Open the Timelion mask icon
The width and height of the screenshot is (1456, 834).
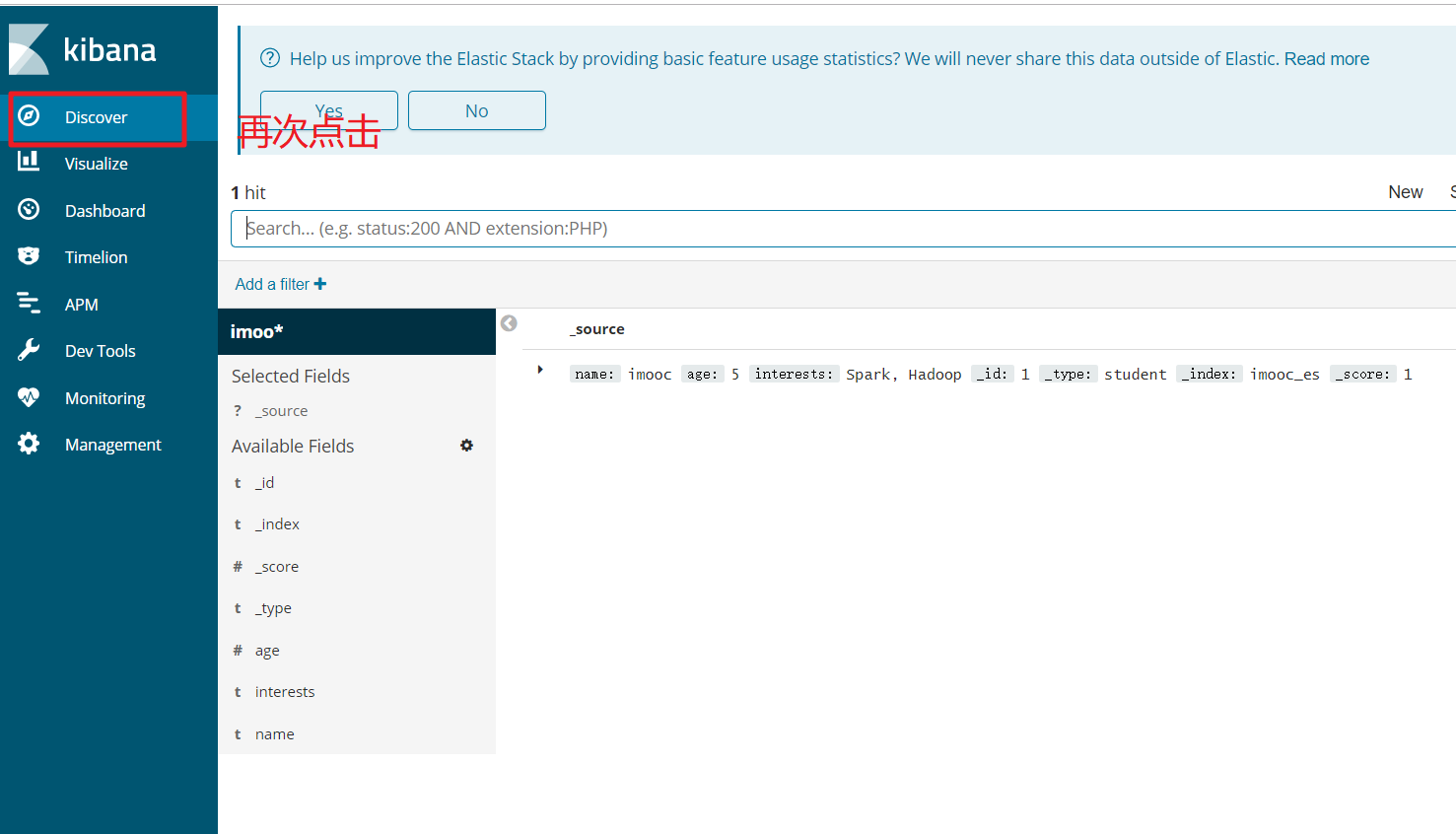(x=29, y=256)
